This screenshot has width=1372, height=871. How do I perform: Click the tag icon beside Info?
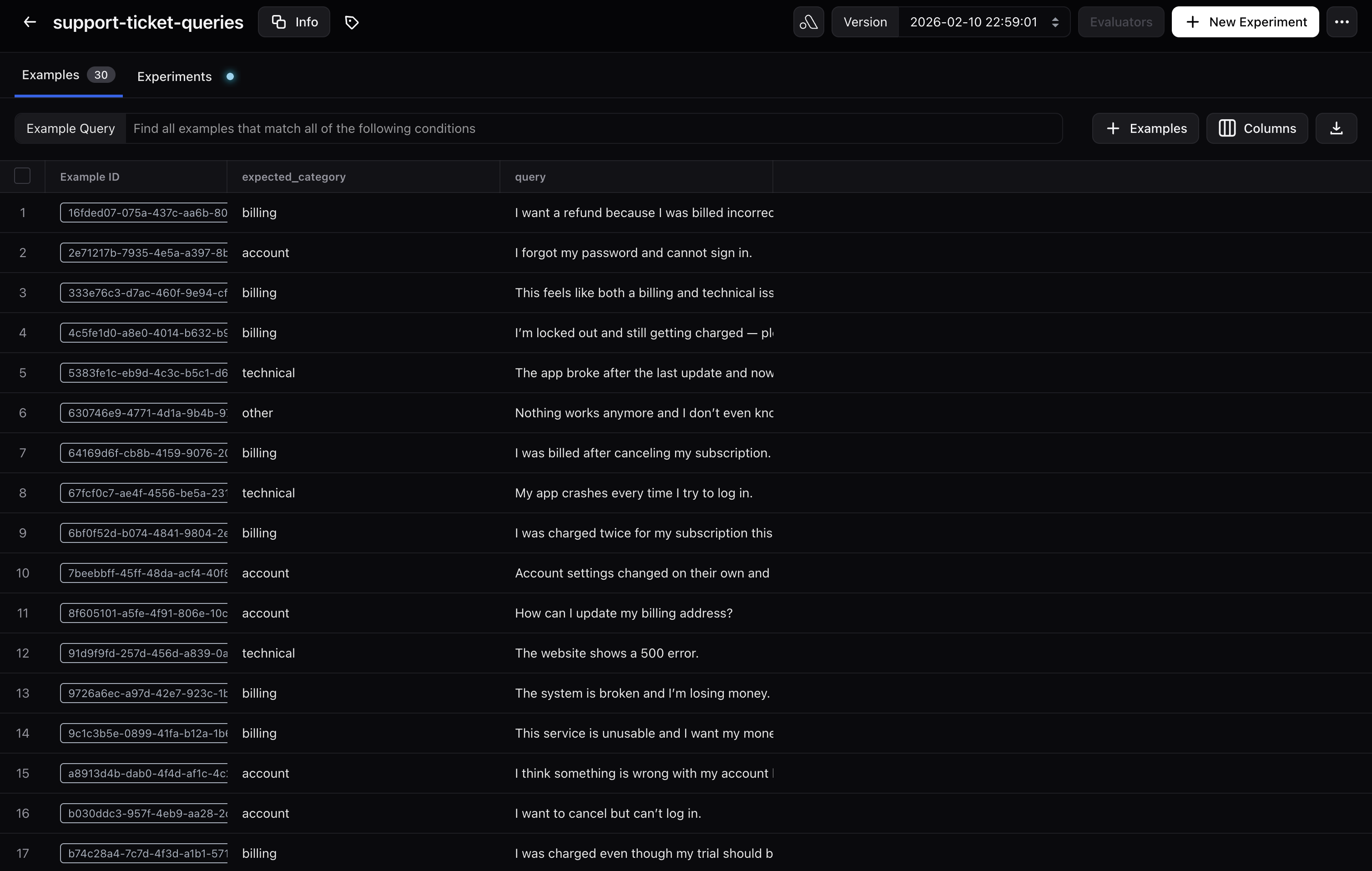click(x=352, y=22)
